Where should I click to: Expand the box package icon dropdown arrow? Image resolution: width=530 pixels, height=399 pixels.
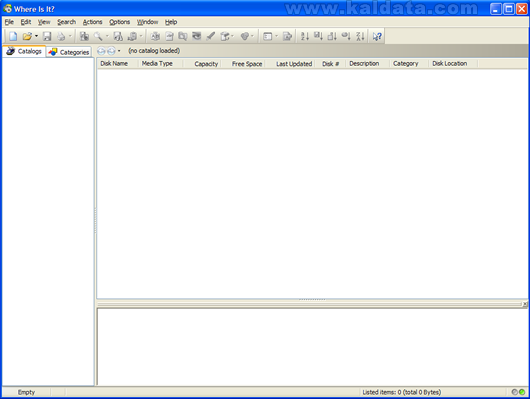click(233, 36)
